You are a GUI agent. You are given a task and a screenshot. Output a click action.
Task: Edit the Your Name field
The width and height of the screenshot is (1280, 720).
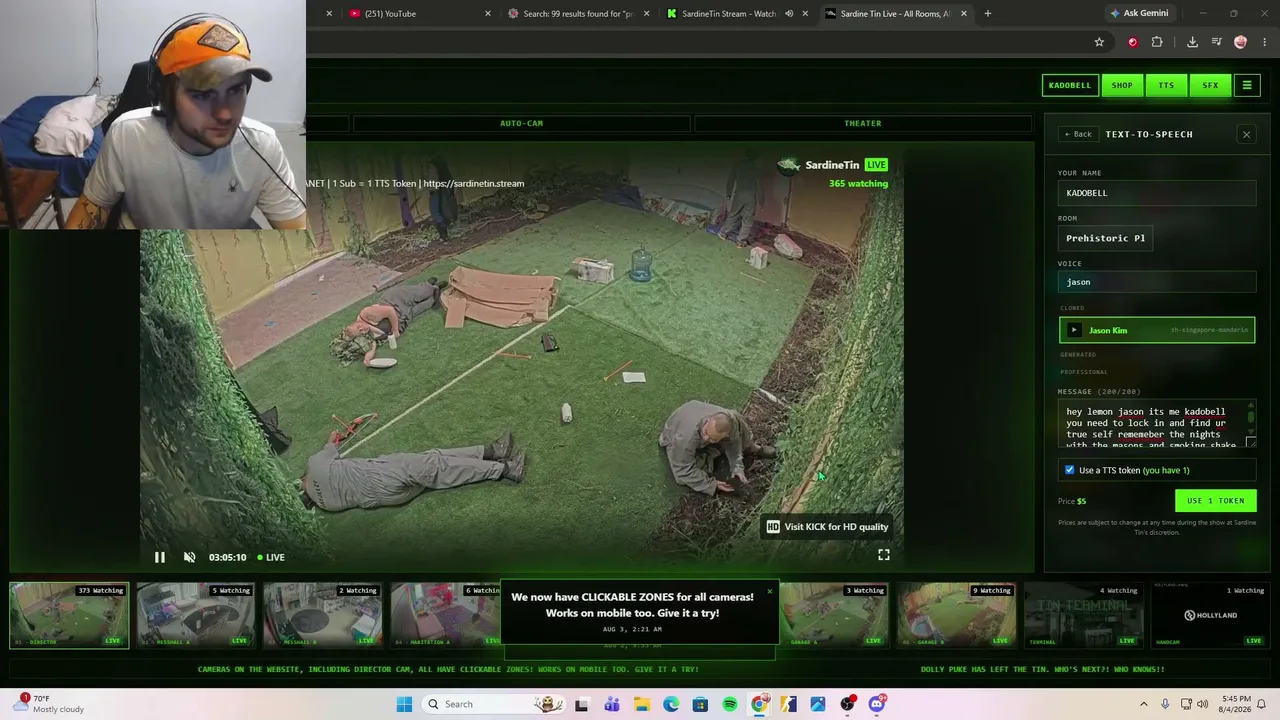(1157, 193)
